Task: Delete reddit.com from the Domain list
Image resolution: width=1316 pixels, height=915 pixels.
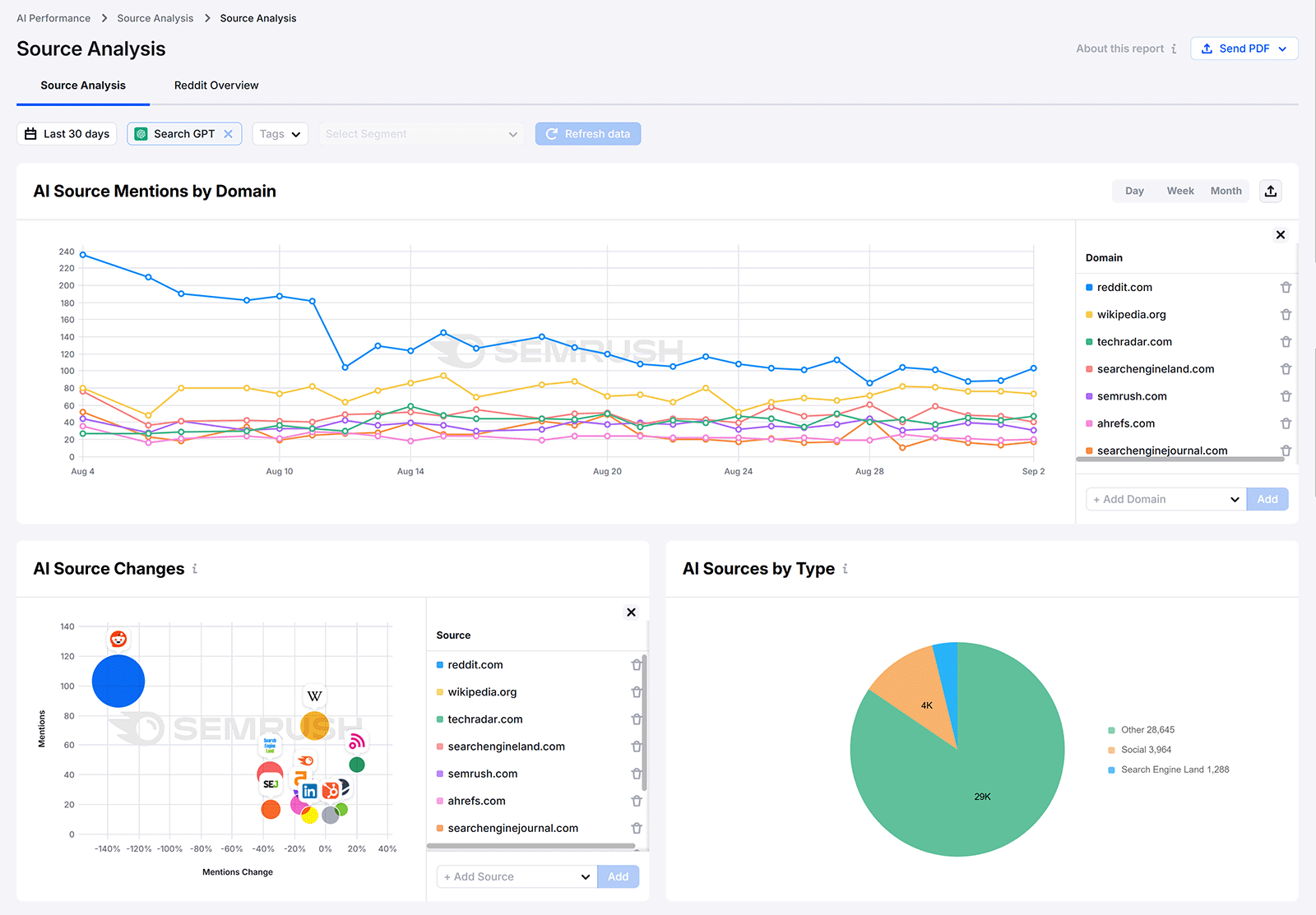Action: 1286,287
